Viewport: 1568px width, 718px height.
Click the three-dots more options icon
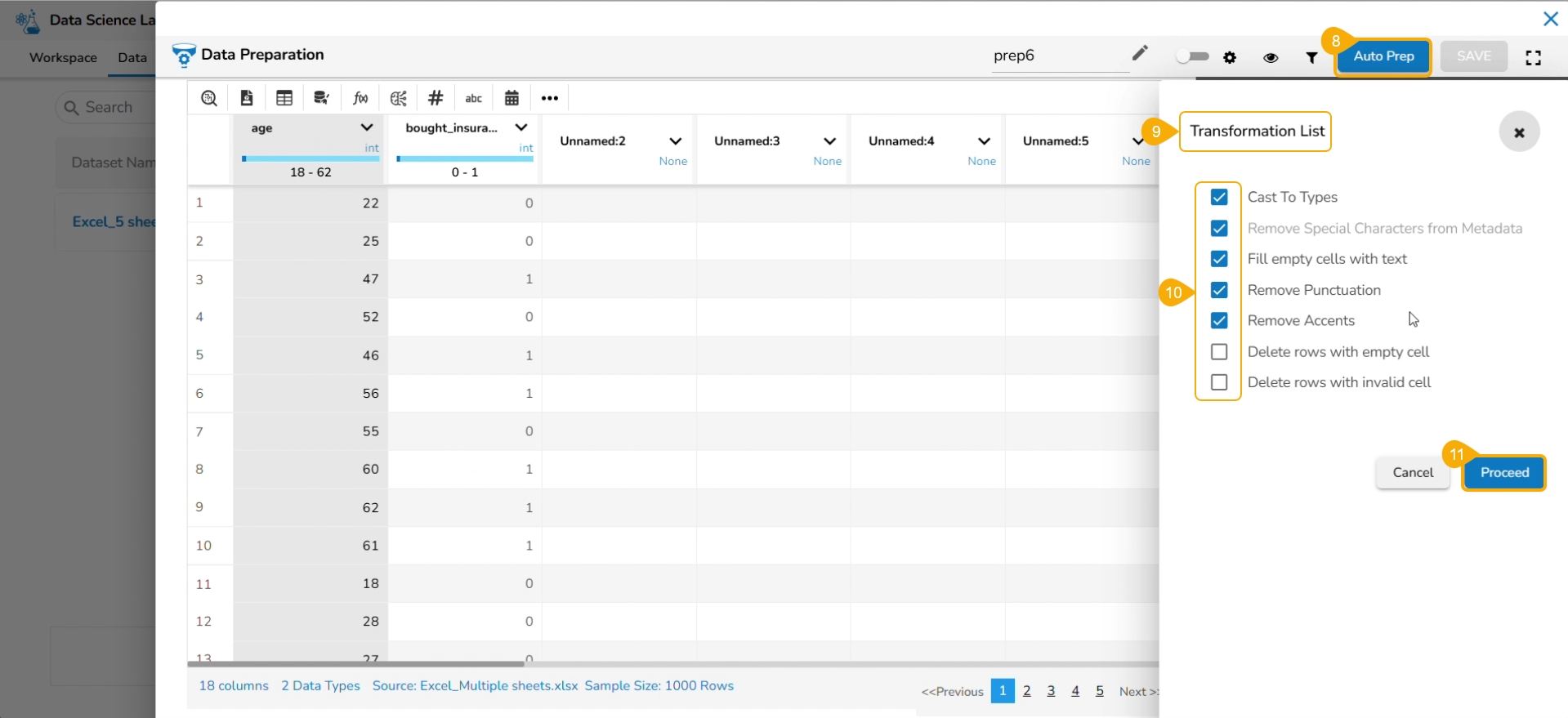pyautogui.click(x=550, y=98)
